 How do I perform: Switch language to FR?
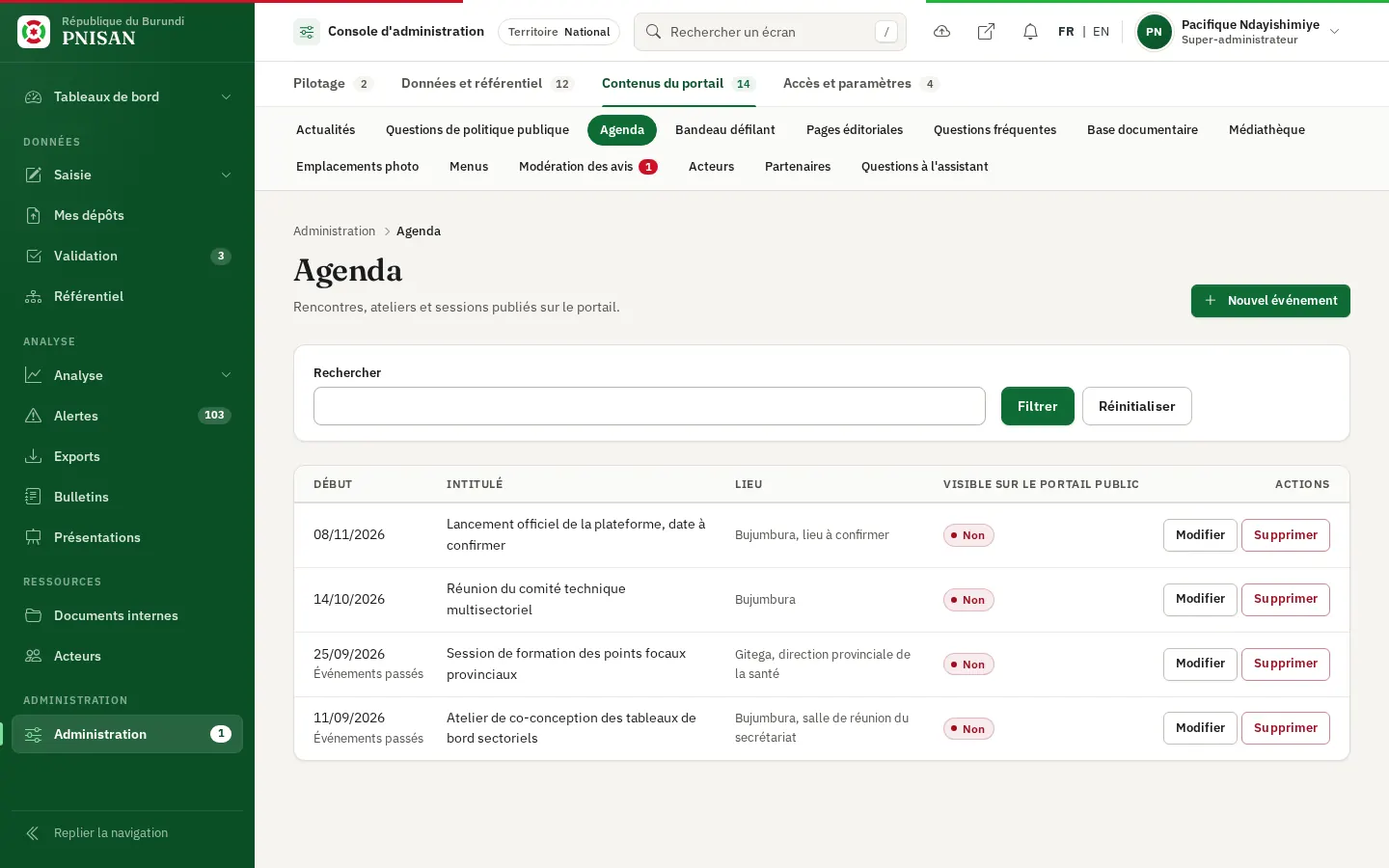coord(1066,32)
